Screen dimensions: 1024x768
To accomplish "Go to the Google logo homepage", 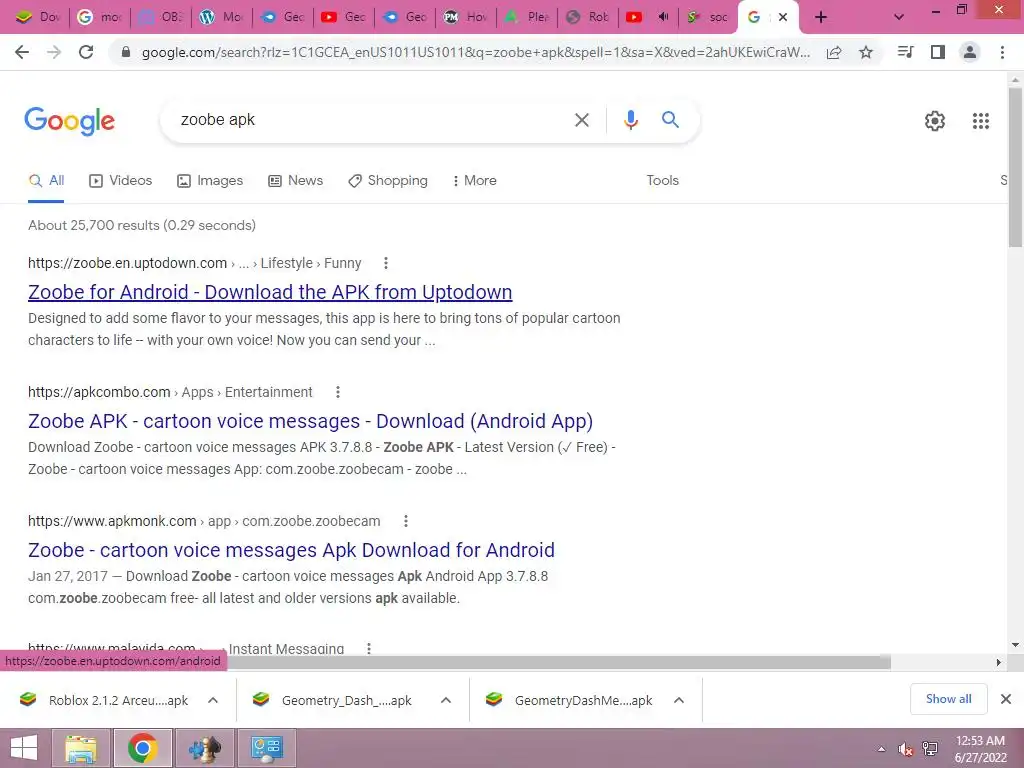I will point(70,121).
